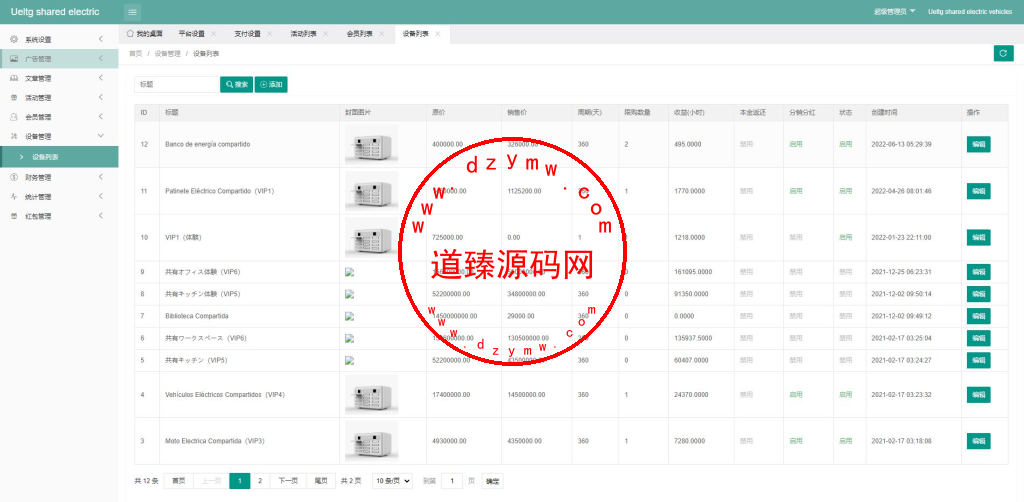Click broken image icon in 共有キッチン体験 (VIP5) row
Screen dimensions: 1024x502
click(x=349, y=294)
